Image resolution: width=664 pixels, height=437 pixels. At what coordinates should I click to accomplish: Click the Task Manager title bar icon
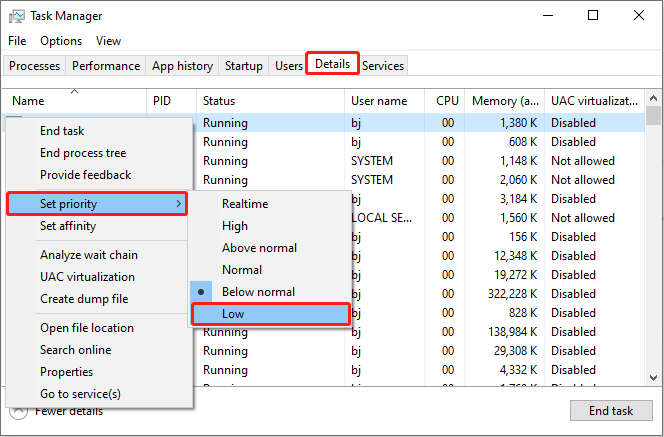(17, 16)
